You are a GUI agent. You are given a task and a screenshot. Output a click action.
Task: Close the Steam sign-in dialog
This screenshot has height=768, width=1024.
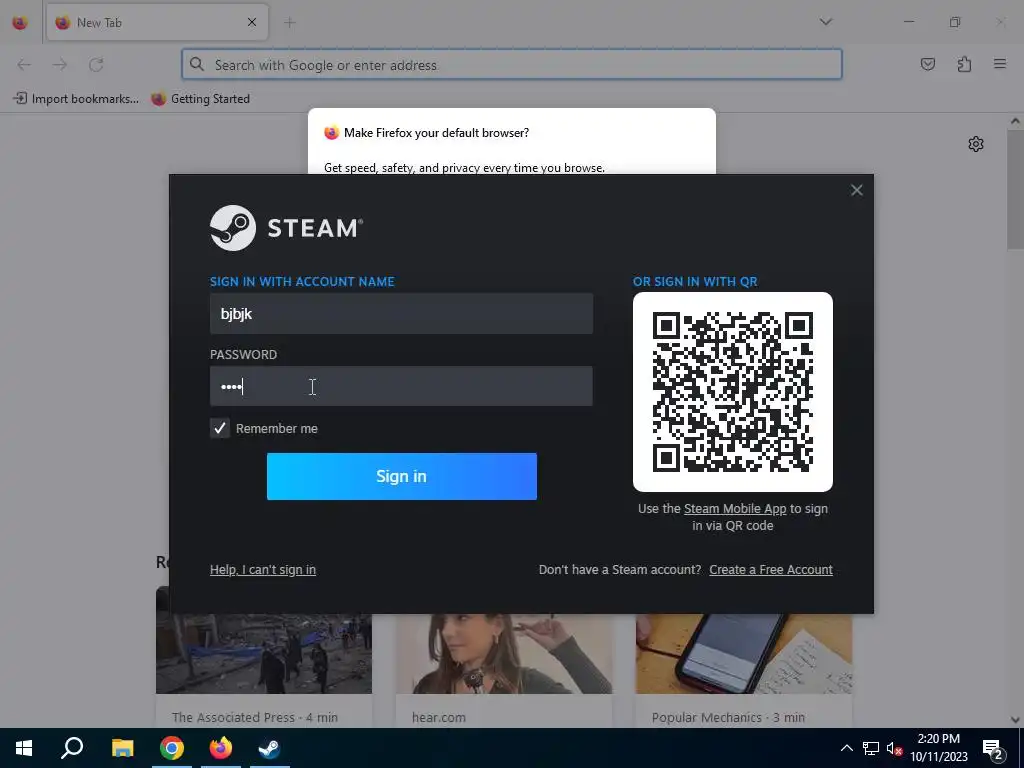point(856,190)
